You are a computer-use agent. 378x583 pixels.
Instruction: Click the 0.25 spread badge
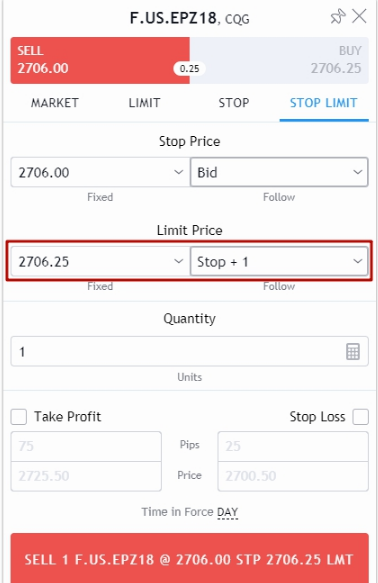pos(190,69)
